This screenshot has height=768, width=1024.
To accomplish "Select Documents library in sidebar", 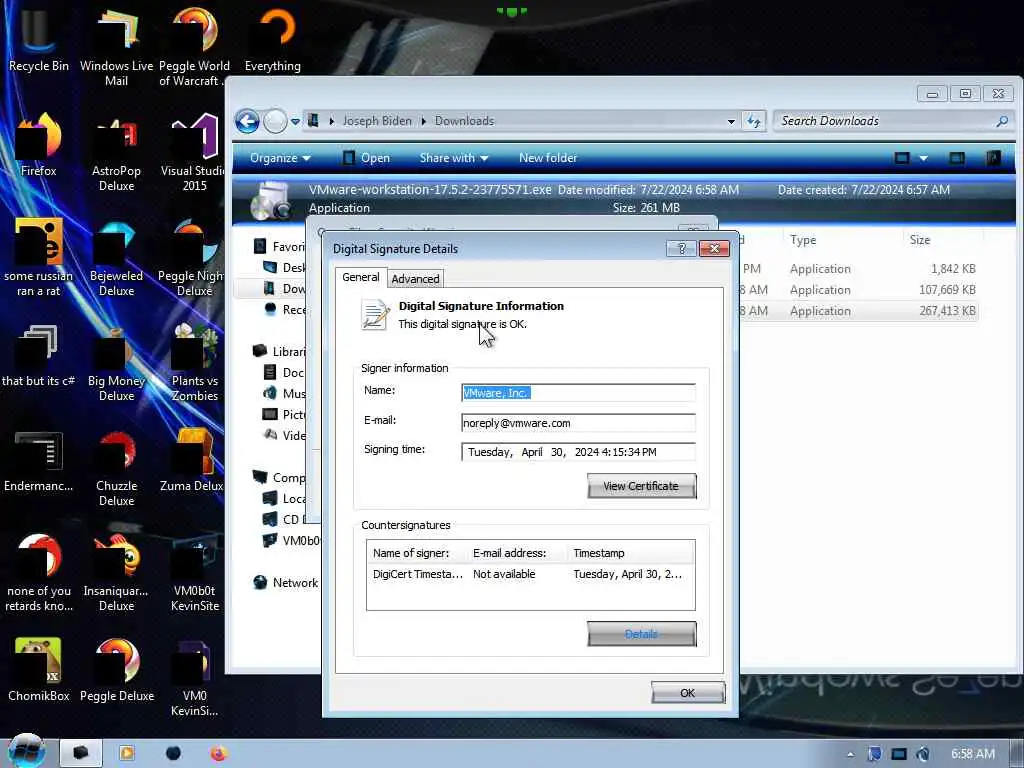I will pos(284,372).
